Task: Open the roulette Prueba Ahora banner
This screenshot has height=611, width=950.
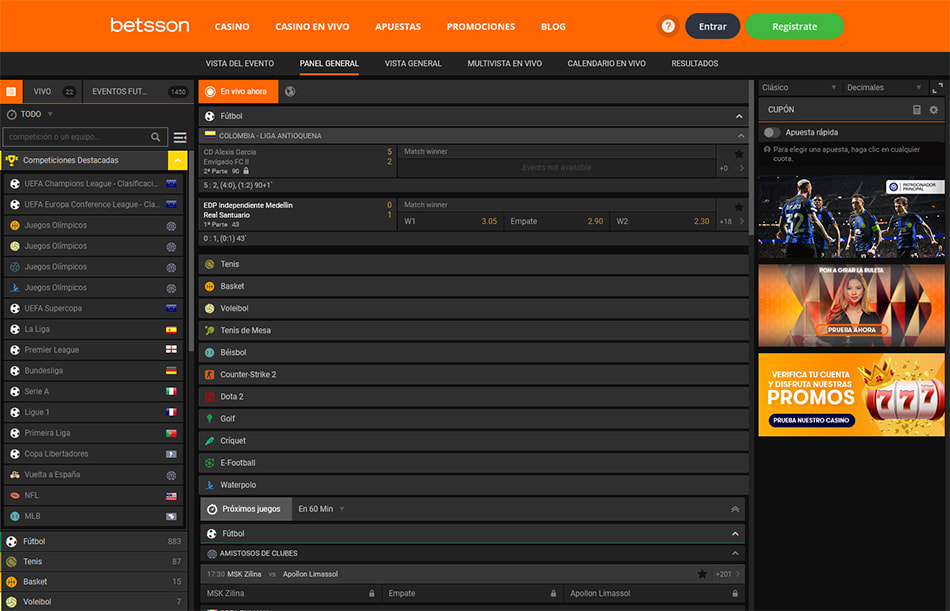Action: click(x=851, y=306)
